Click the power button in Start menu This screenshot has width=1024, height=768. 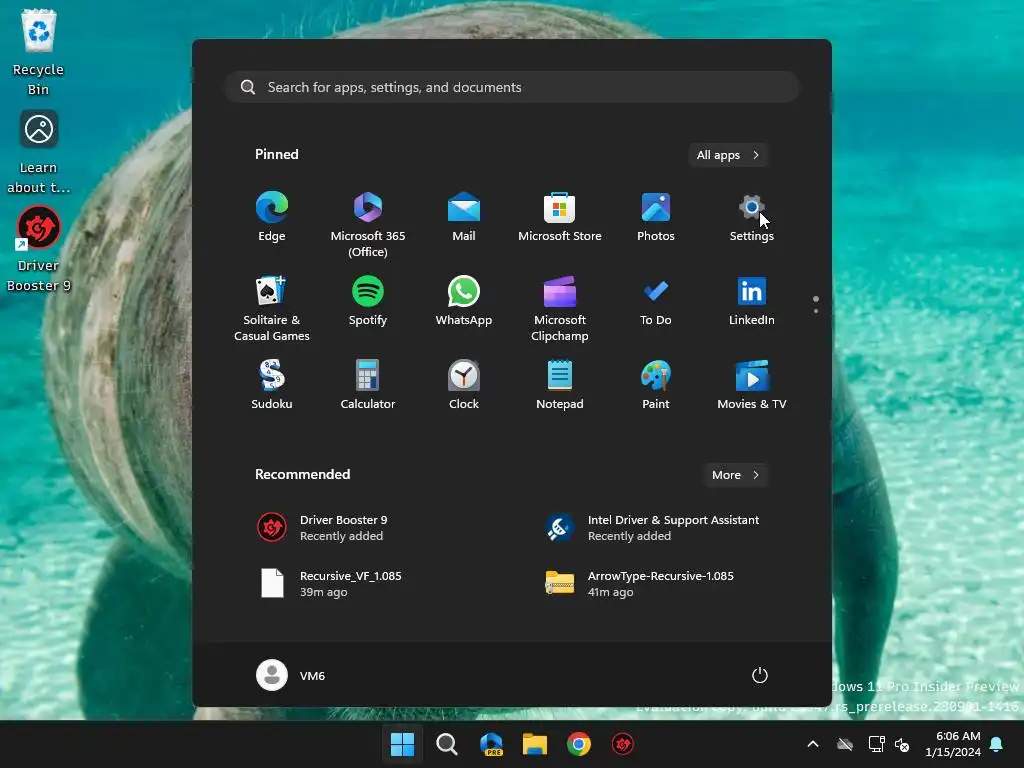760,675
